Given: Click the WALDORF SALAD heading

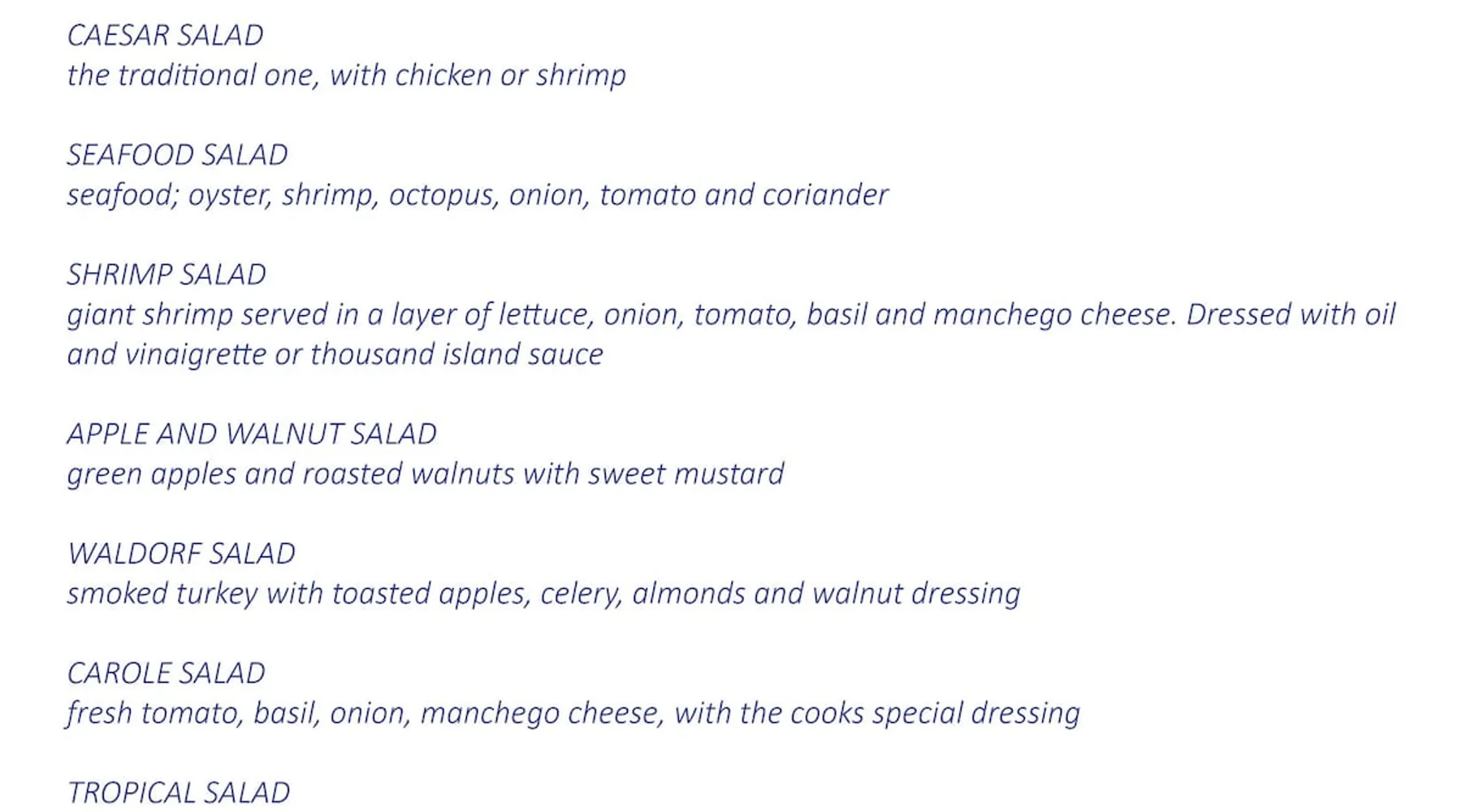Looking at the screenshot, I should pyautogui.click(x=181, y=554).
